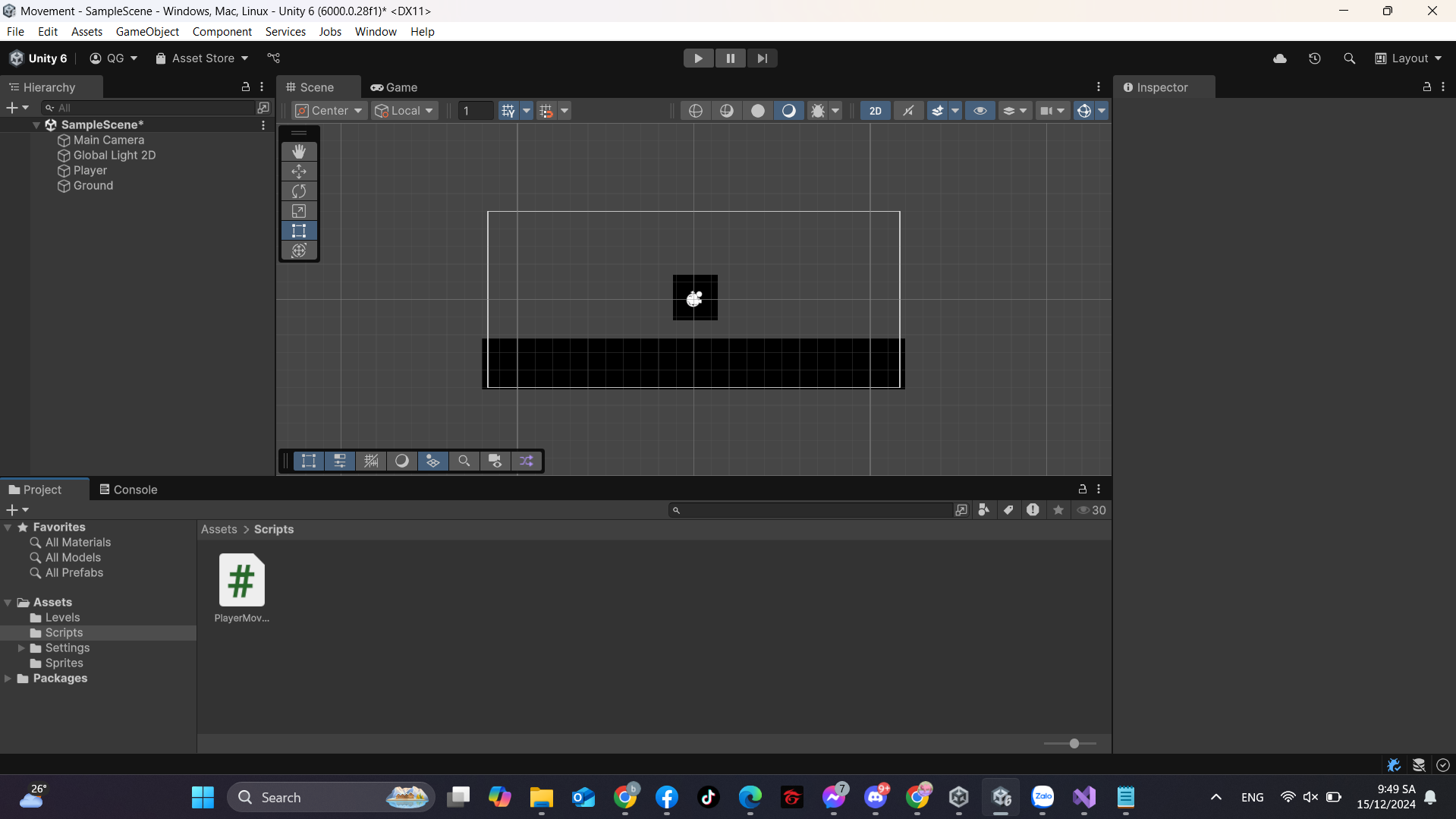Select shaded draw mode icon
This screenshot has width=1456, height=819.
[x=757, y=111]
